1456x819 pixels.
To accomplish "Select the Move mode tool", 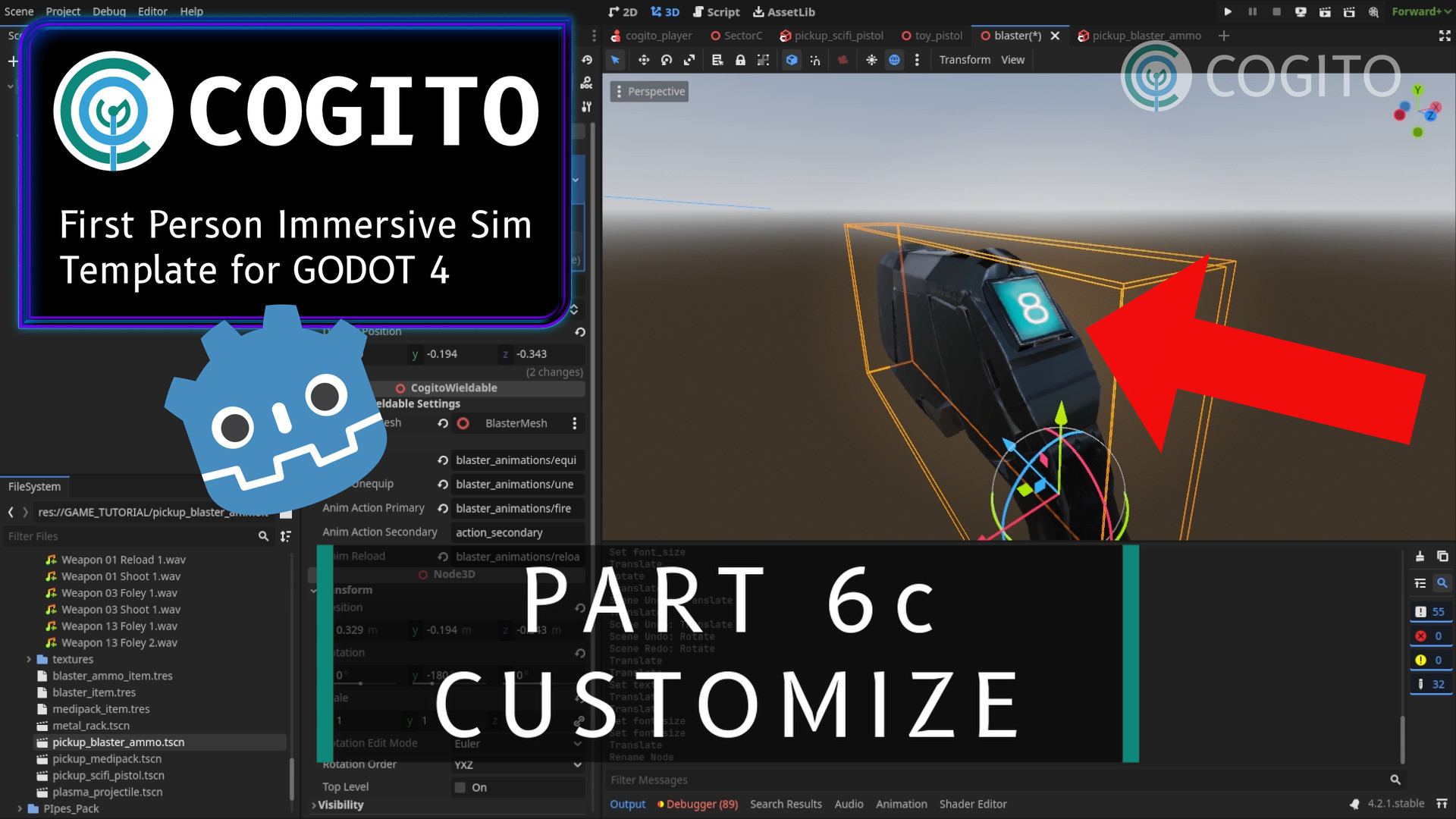I will pyautogui.click(x=643, y=60).
